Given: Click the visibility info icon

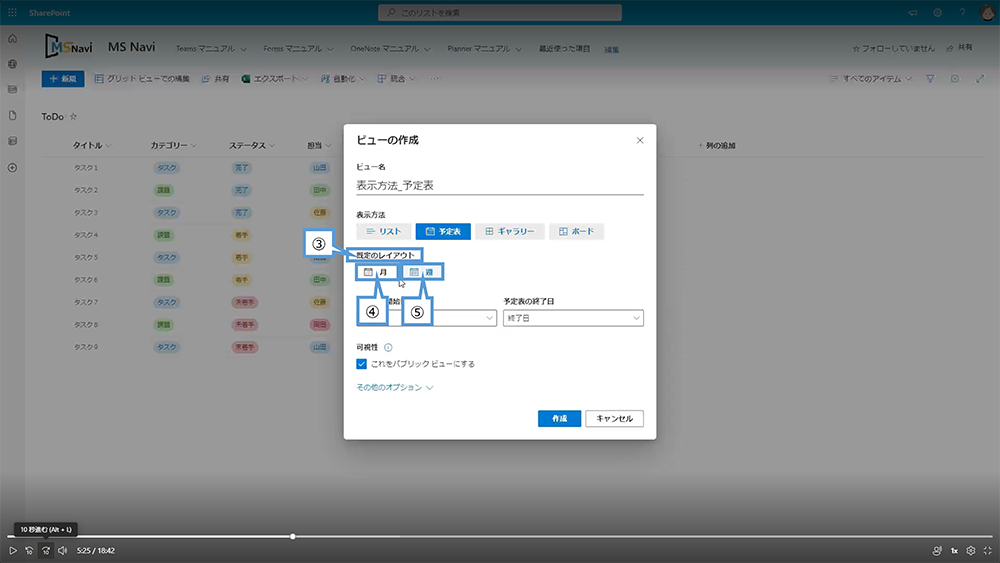Looking at the screenshot, I should pos(388,347).
